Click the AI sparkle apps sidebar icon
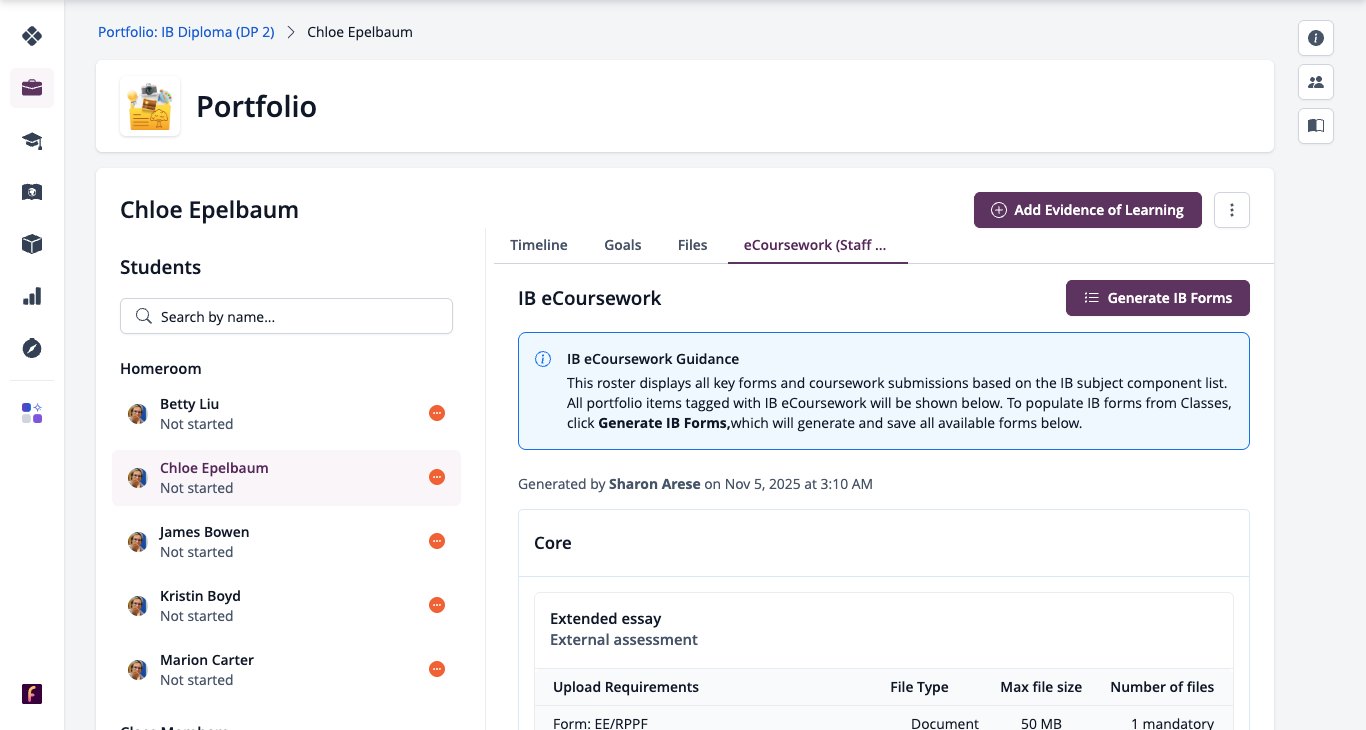The height and width of the screenshot is (730, 1366). [x=32, y=413]
